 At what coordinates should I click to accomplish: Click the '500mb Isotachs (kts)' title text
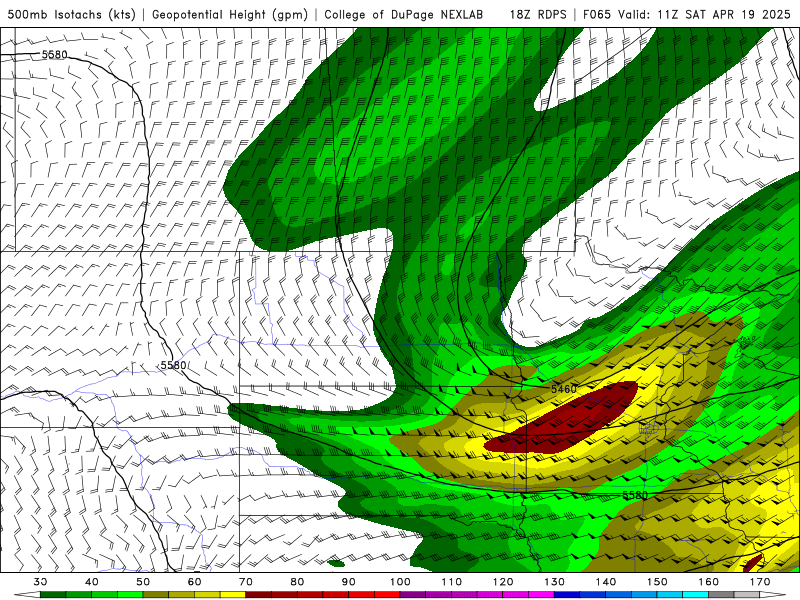click(72, 14)
